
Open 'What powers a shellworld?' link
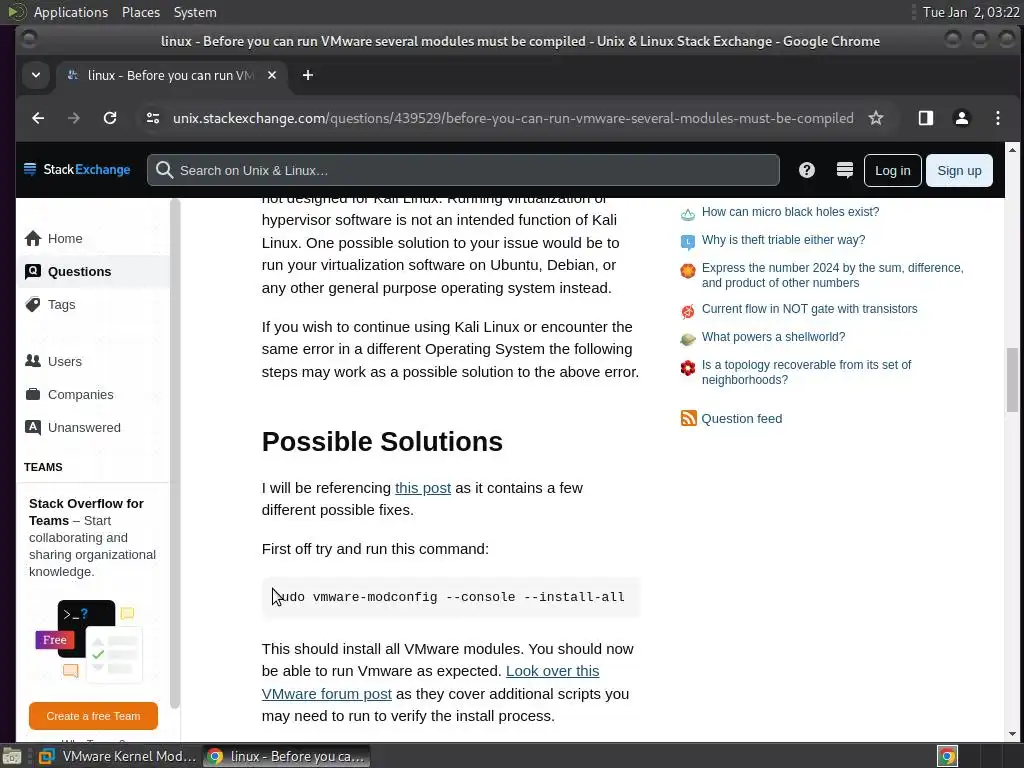(x=773, y=337)
